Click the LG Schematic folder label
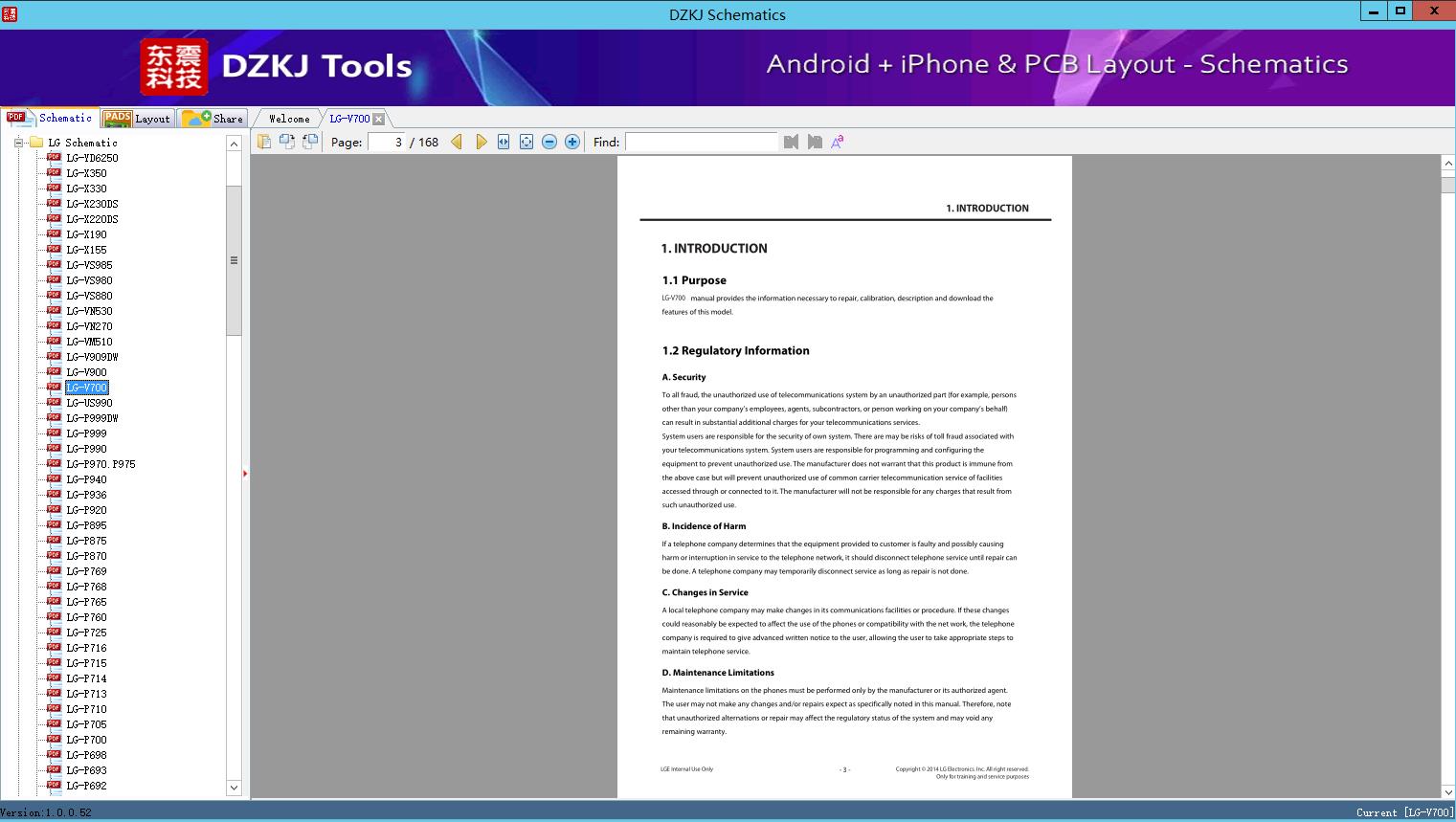Screen dimensions: 1456x822 (82, 143)
